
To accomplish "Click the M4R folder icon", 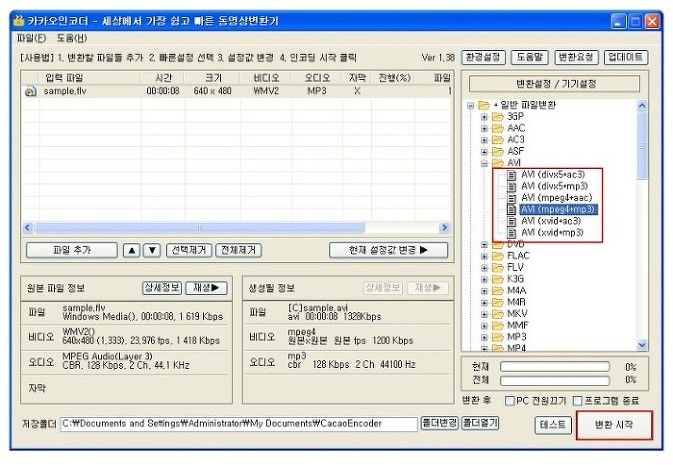I will click(497, 303).
